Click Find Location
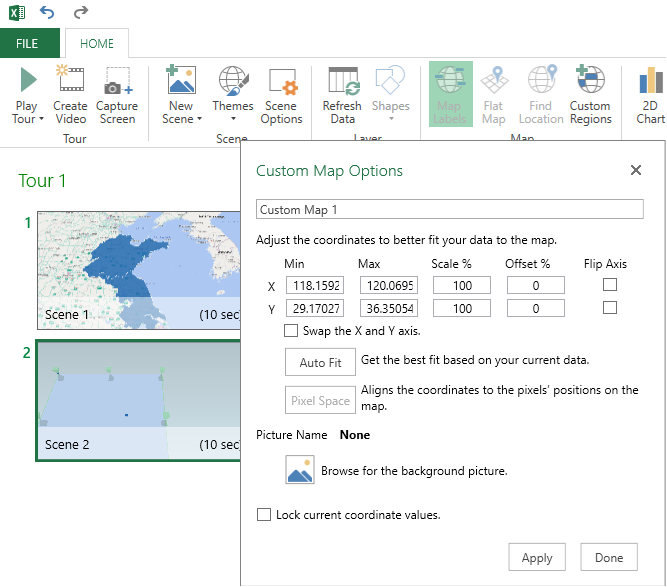 click(x=541, y=95)
